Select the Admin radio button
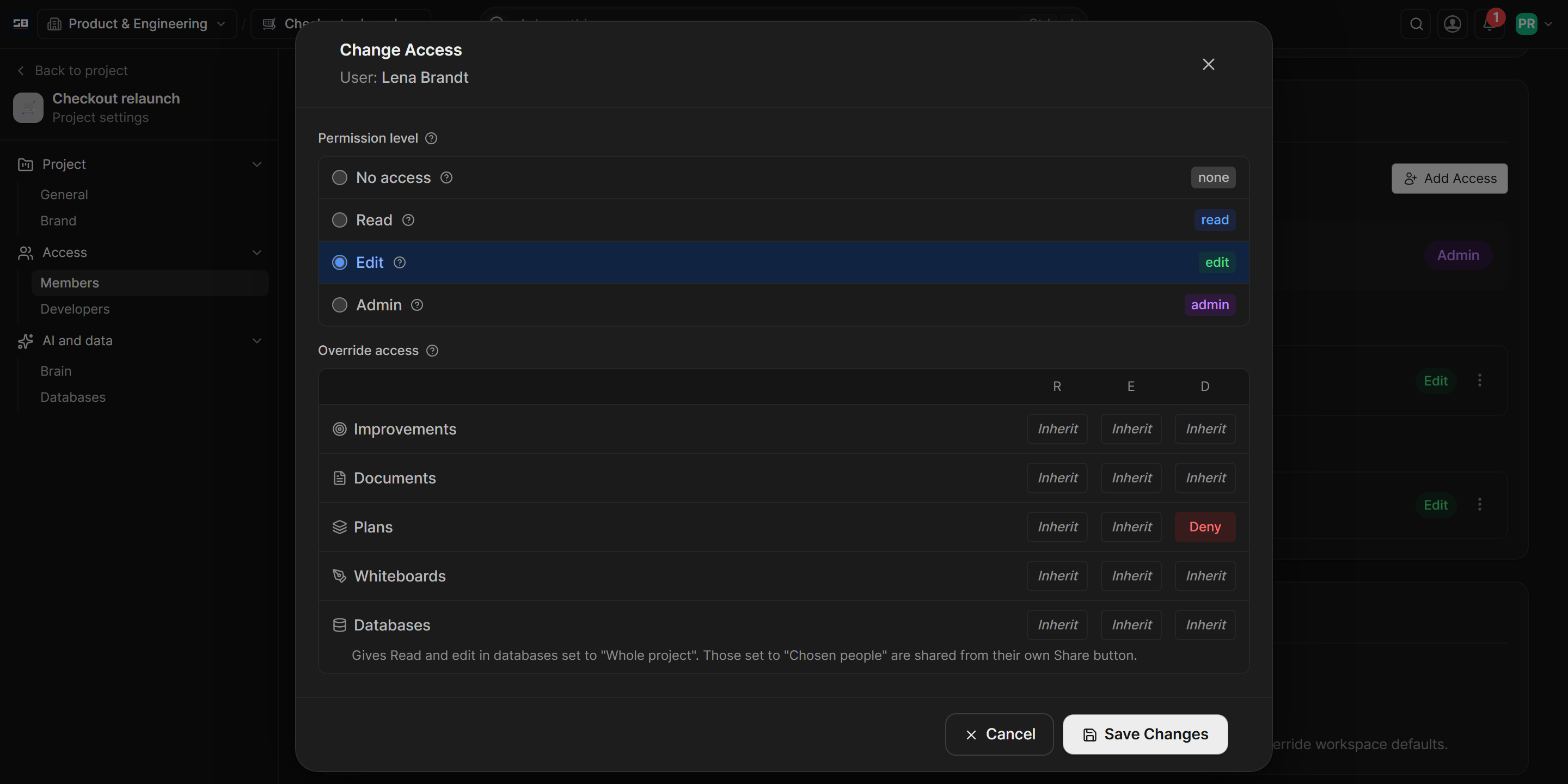 (x=340, y=305)
